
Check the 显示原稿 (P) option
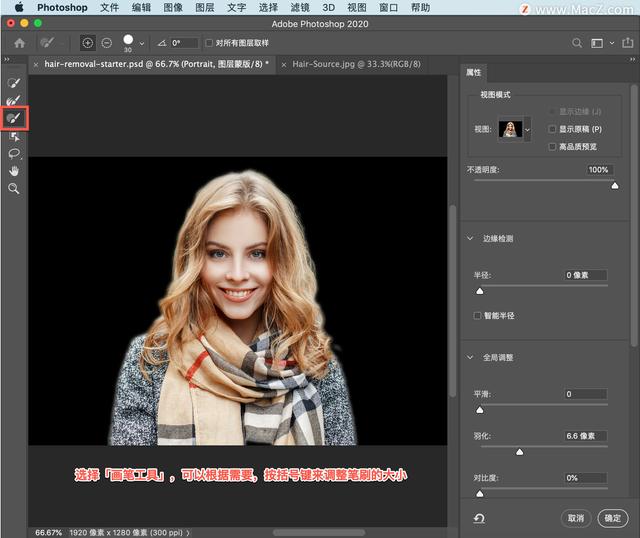[x=553, y=129]
